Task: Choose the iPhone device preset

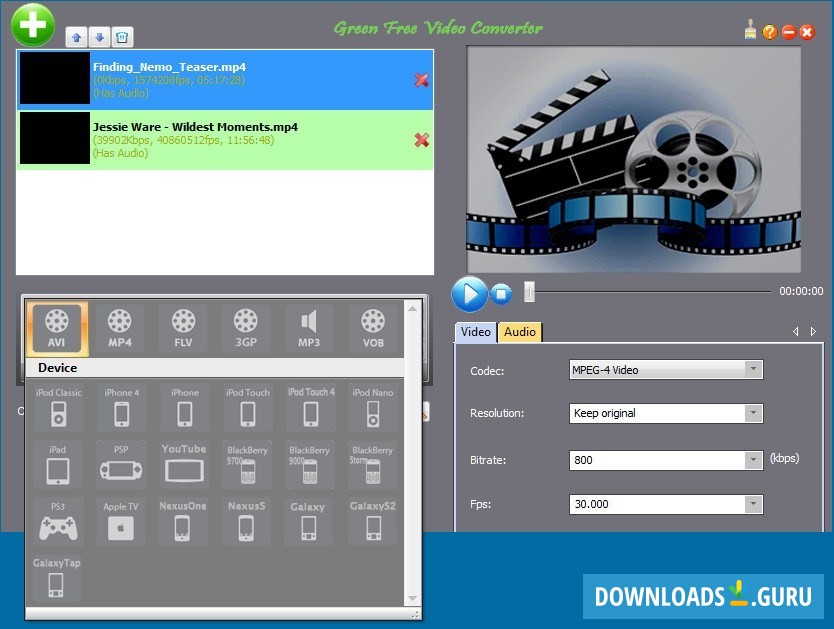Action: pos(185,407)
